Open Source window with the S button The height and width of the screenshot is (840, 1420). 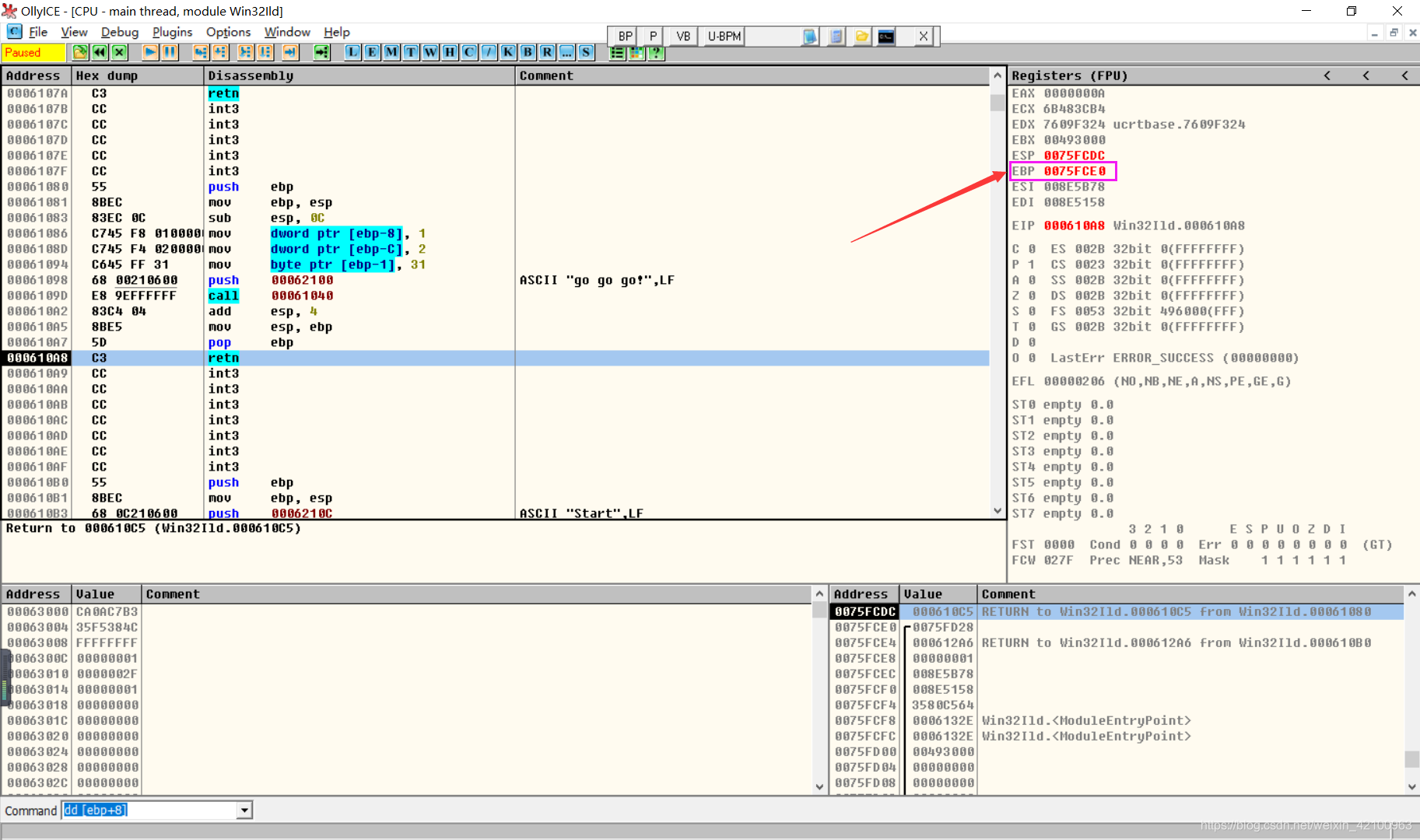pyautogui.click(x=587, y=52)
